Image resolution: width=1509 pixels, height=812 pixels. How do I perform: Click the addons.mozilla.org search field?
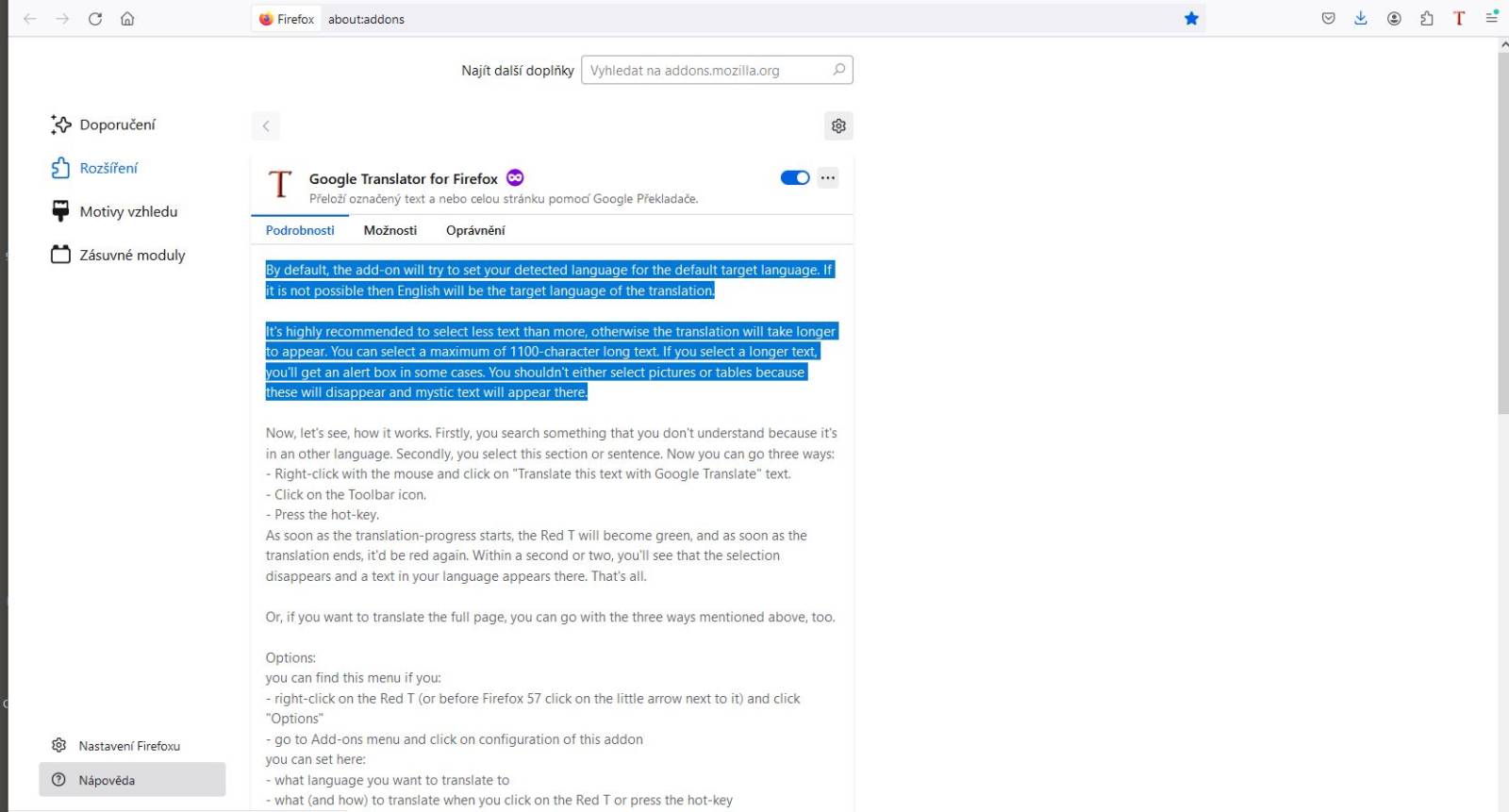click(717, 70)
